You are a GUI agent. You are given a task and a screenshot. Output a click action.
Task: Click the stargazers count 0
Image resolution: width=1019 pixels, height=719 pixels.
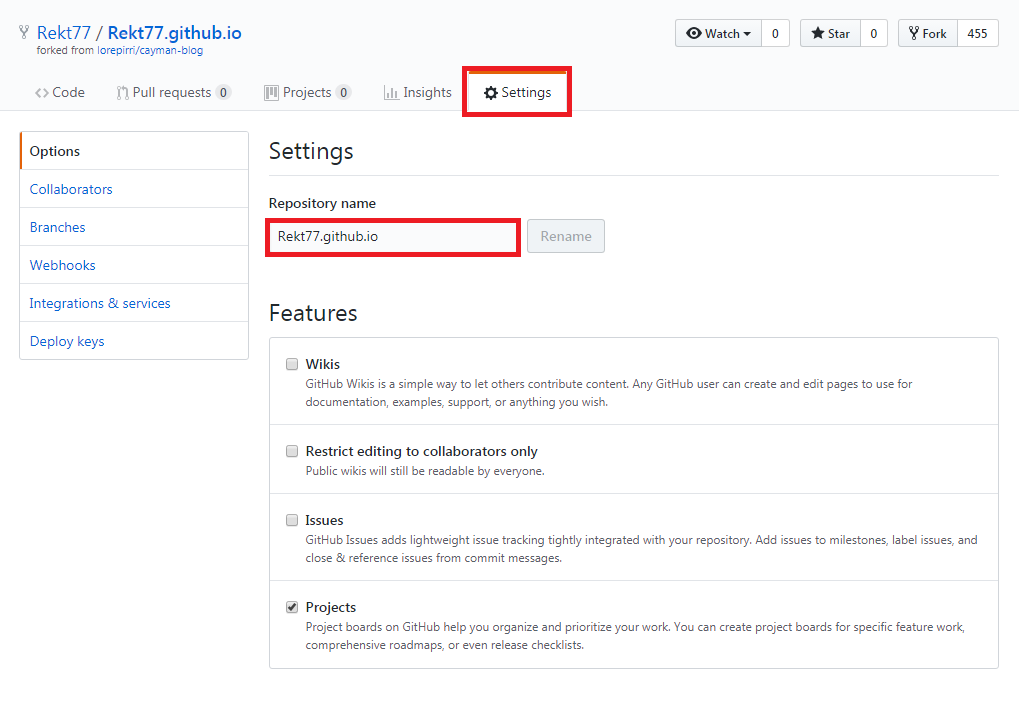(874, 33)
